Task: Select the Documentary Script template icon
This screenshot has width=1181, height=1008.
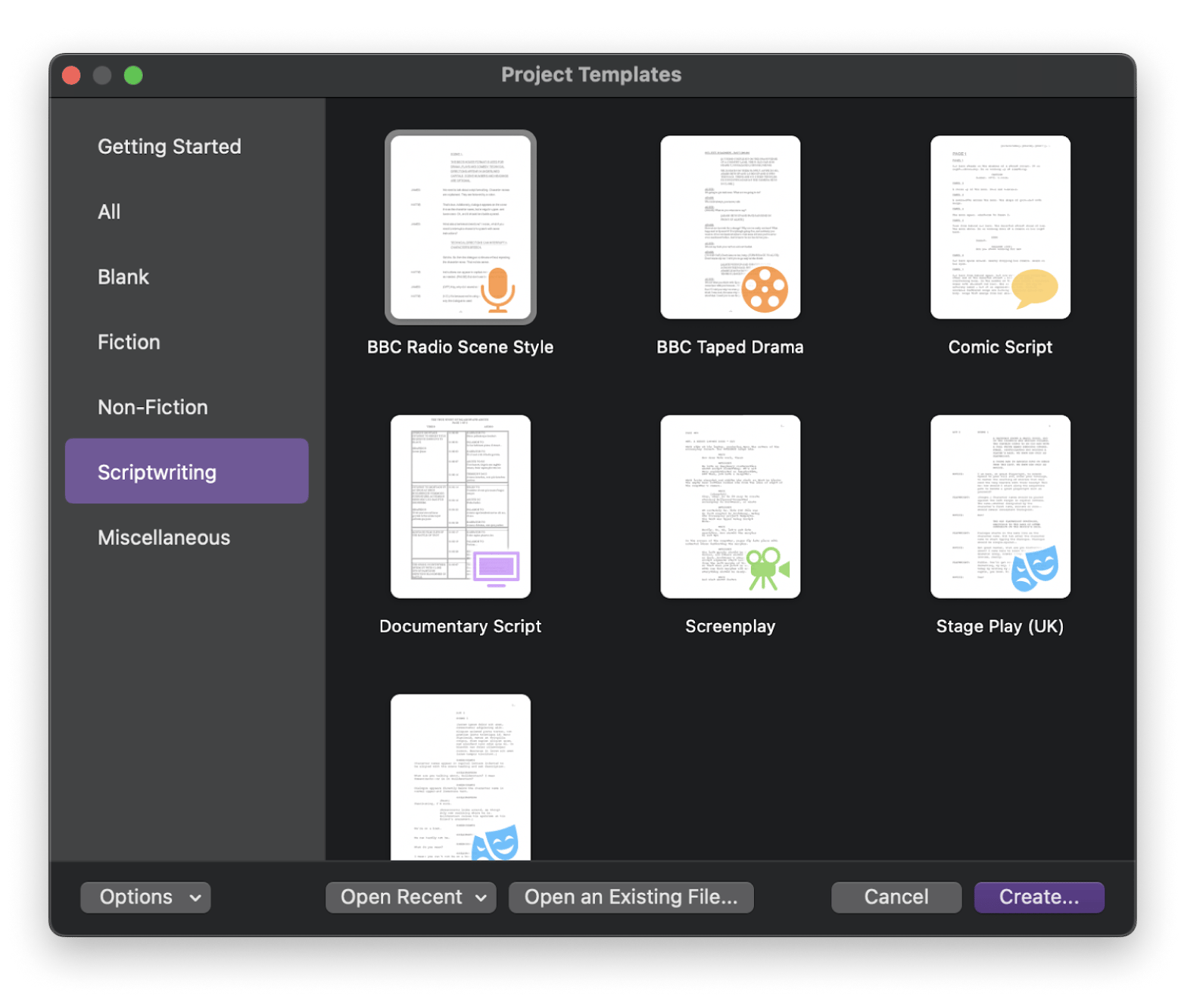Action: pyautogui.click(x=460, y=506)
